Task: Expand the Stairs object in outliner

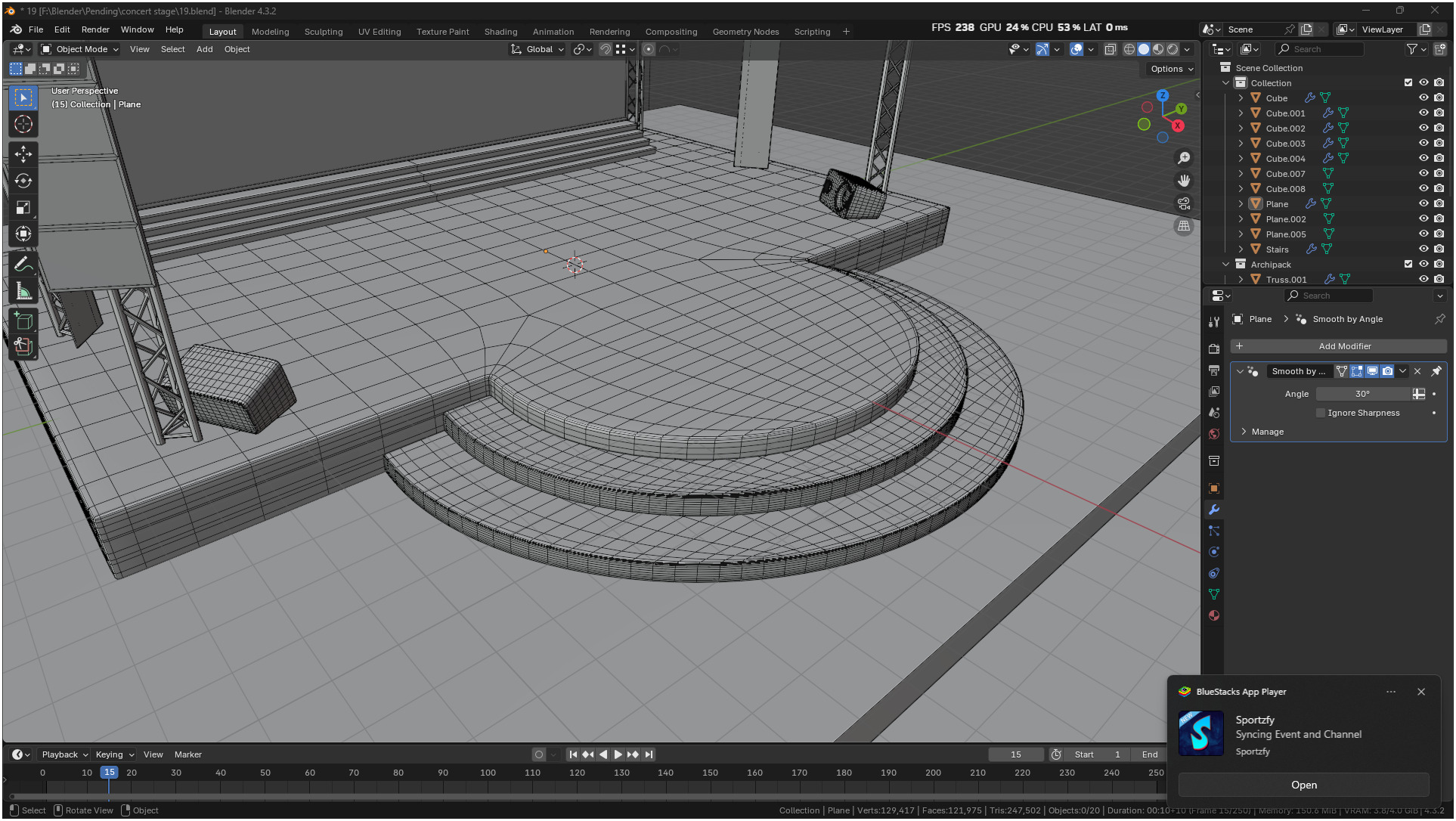Action: click(x=1241, y=249)
